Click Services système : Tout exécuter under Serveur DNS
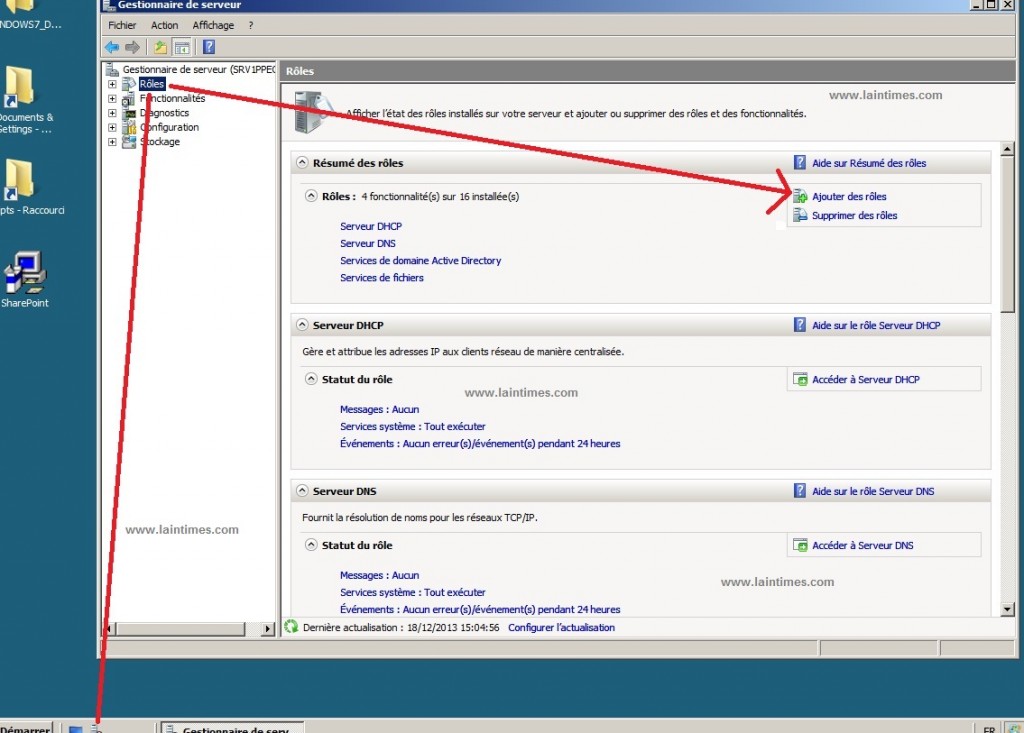Viewport: 1024px width, 733px height. coord(413,592)
